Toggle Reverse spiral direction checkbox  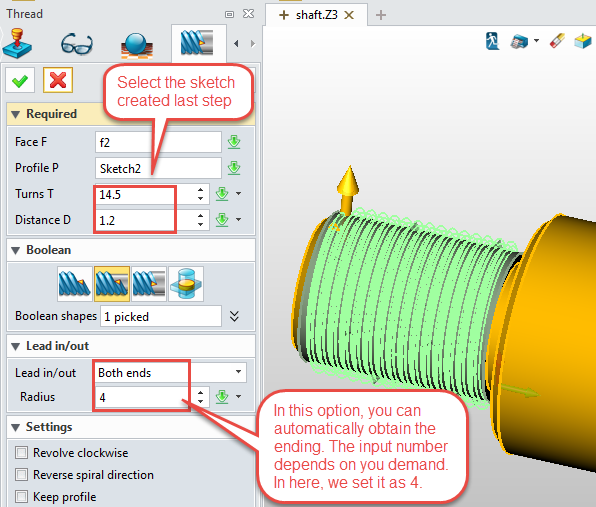click(x=21, y=475)
